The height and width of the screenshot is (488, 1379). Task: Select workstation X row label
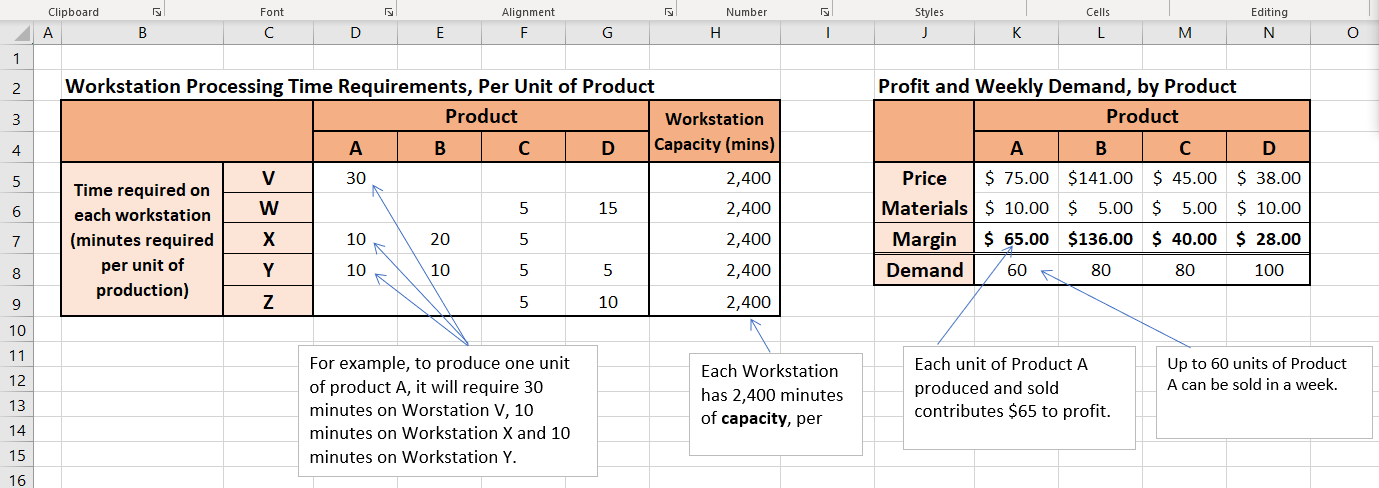click(x=268, y=240)
